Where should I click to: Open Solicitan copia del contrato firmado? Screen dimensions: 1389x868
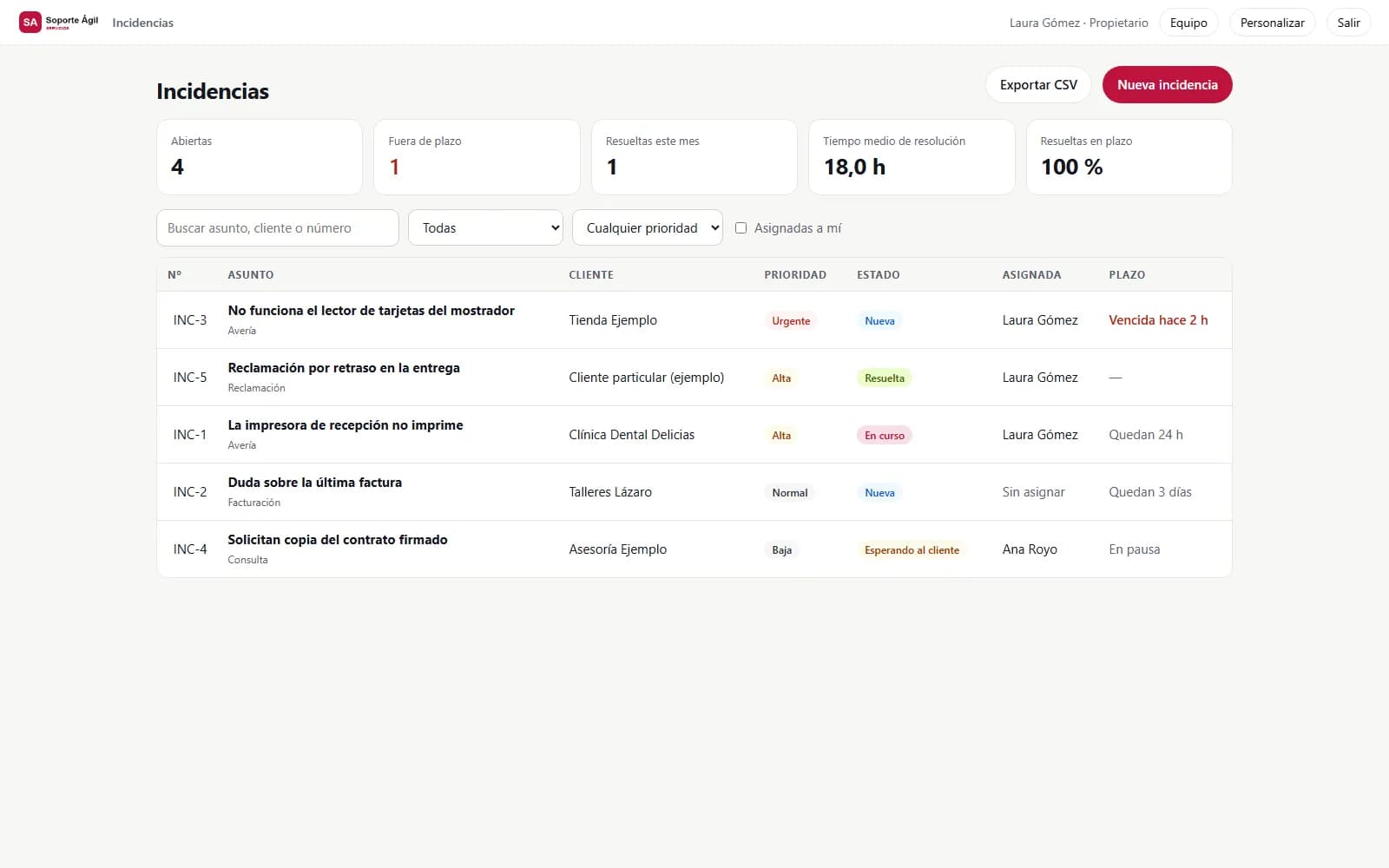pos(338,540)
